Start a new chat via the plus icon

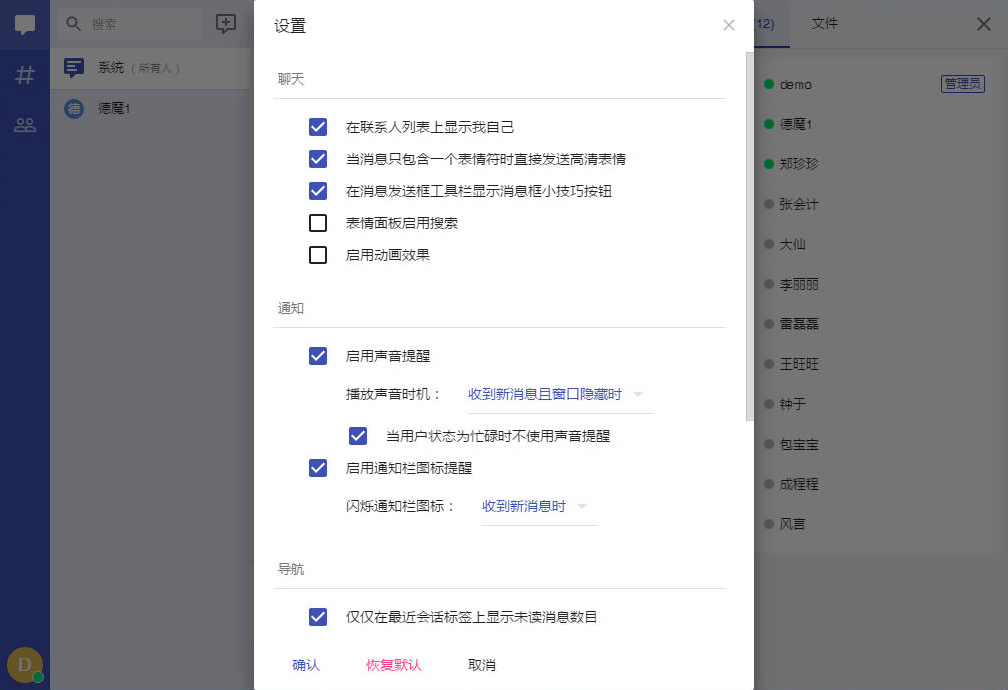pos(226,24)
